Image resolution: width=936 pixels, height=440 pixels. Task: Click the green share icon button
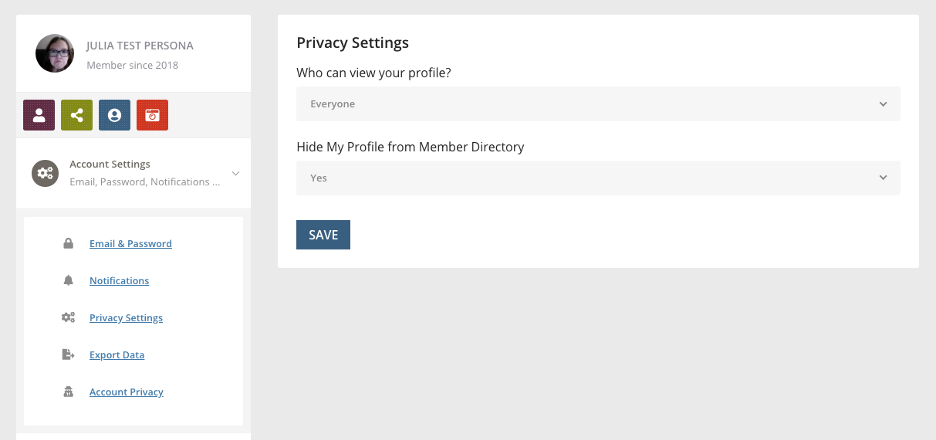[x=77, y=115]
